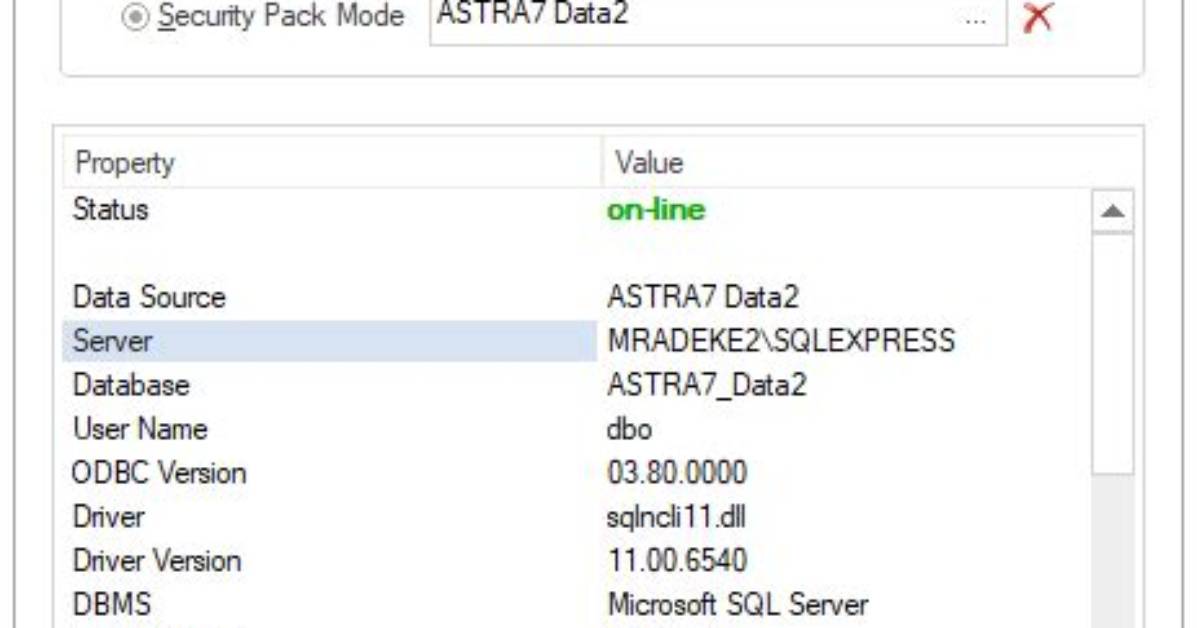
Task: Click the 11.00.6540 driver version value
Action: click(x=677, y=561)
